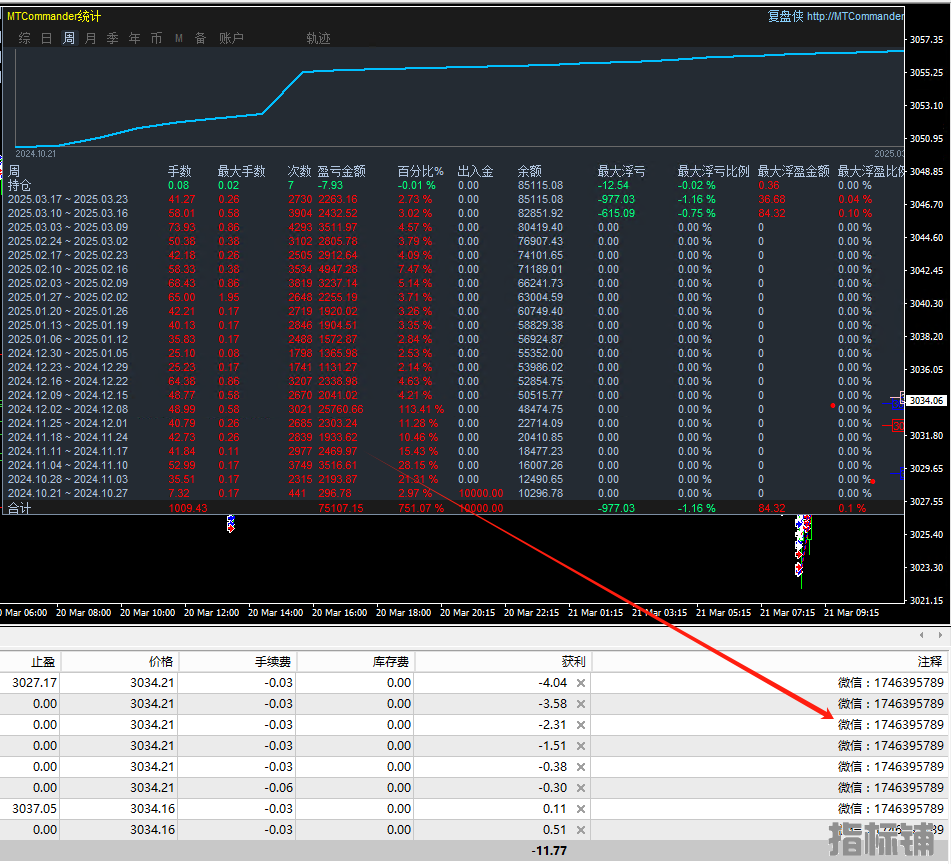Select the 3034.06 price label on axis
Viewport: 951px width, 864px height.
click(926, 401)
